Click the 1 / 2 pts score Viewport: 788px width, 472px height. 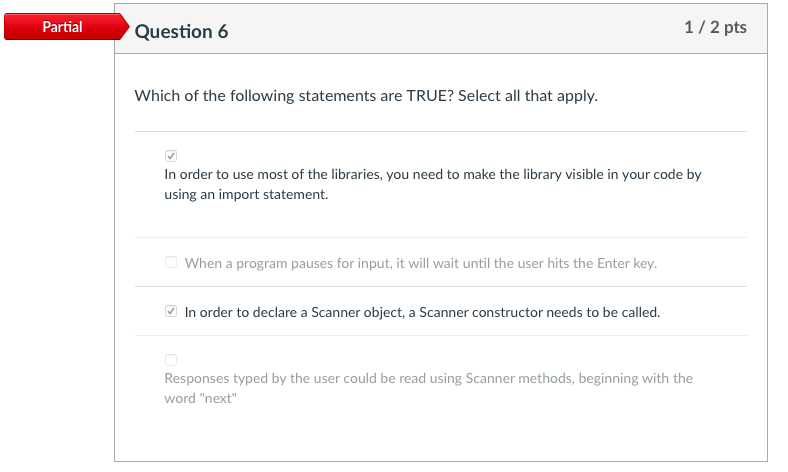click(715, 27)
